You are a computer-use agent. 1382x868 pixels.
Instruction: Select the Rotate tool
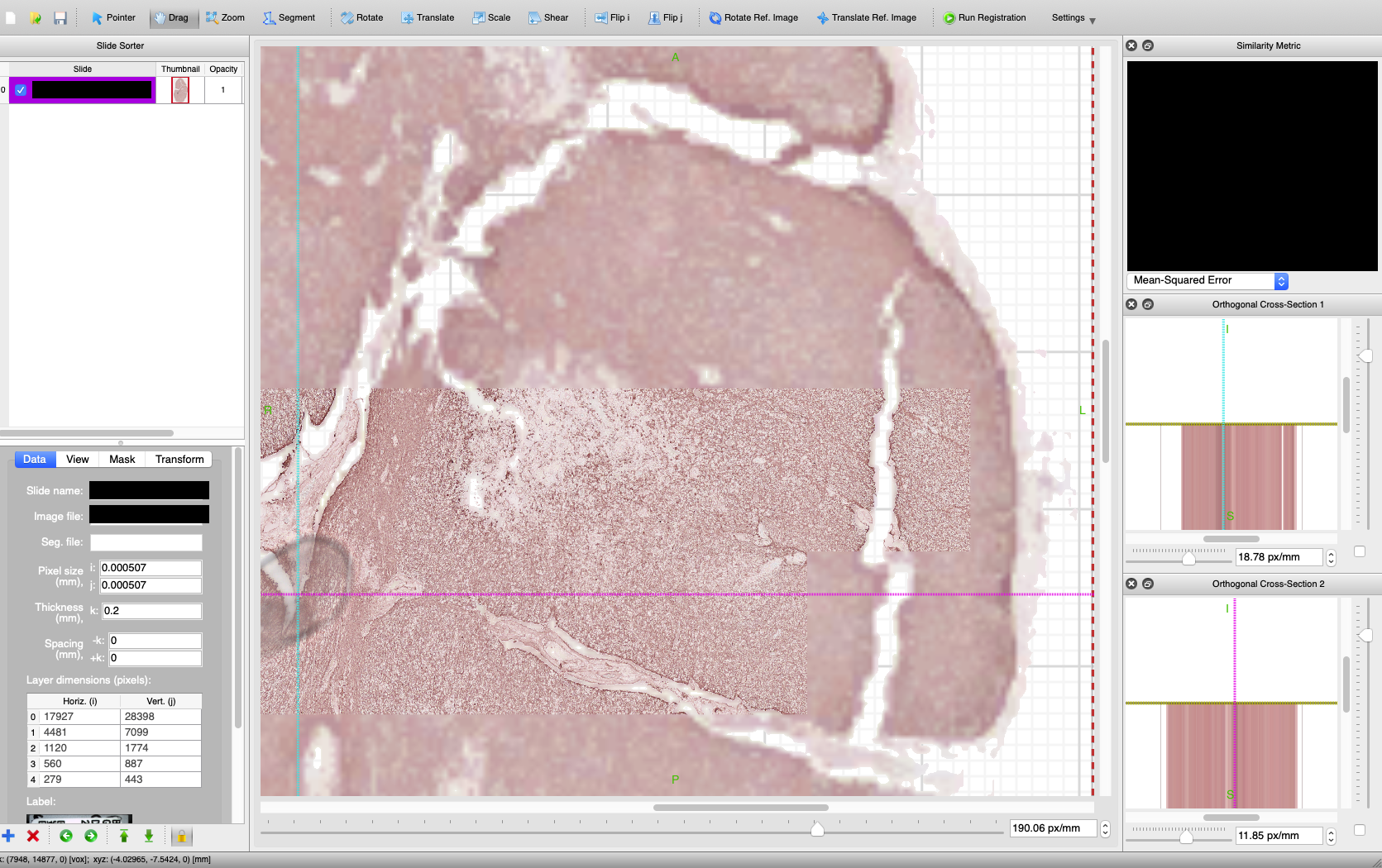click(x=361, y=17)
